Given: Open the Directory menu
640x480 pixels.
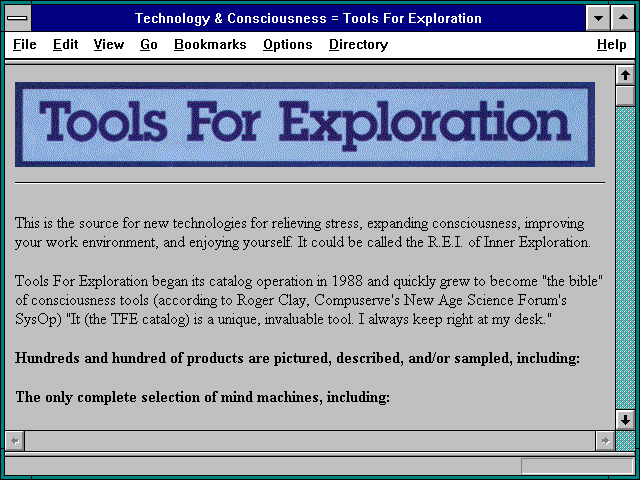Looking at the screenshot, I should tap(358, 44).
